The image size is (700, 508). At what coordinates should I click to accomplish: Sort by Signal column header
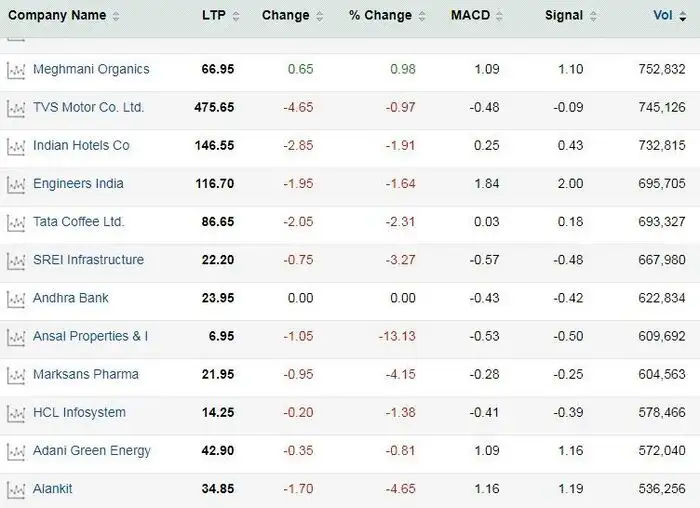point(564,15)
